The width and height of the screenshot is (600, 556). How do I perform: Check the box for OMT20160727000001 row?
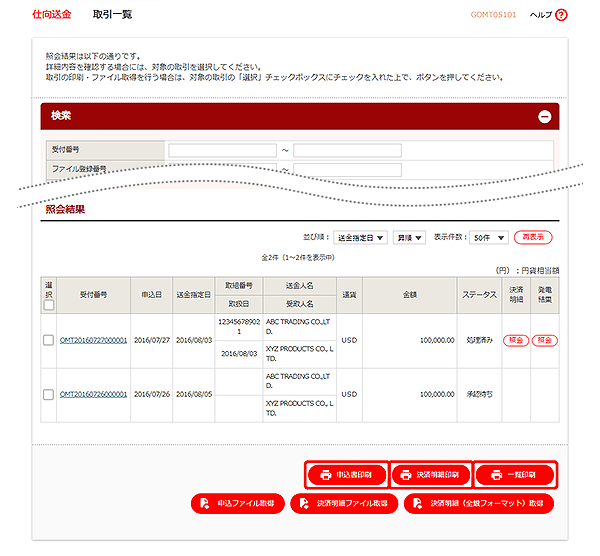tap(49, 340)
